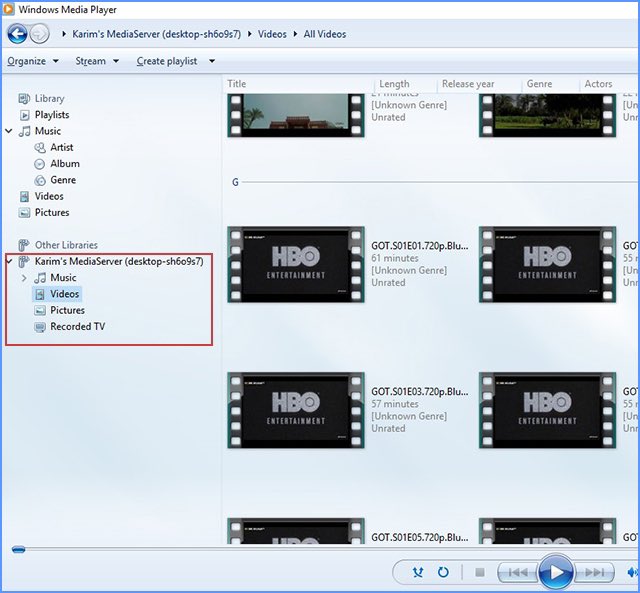Start playback with the Play button

point(556,572)
